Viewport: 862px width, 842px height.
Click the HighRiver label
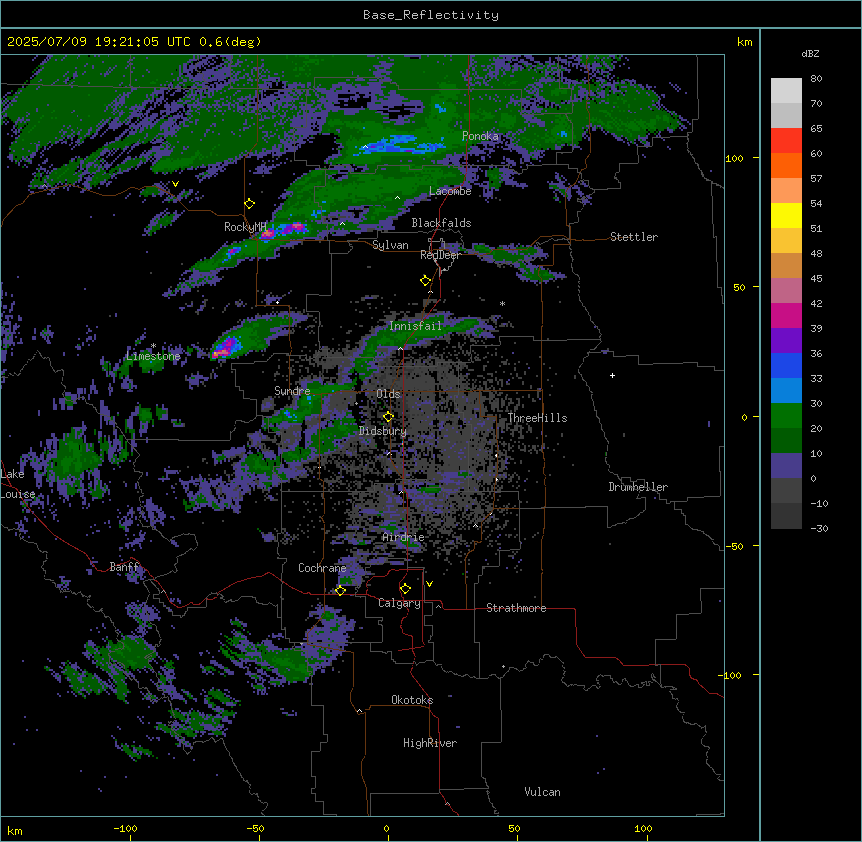[x=430, y=743]
